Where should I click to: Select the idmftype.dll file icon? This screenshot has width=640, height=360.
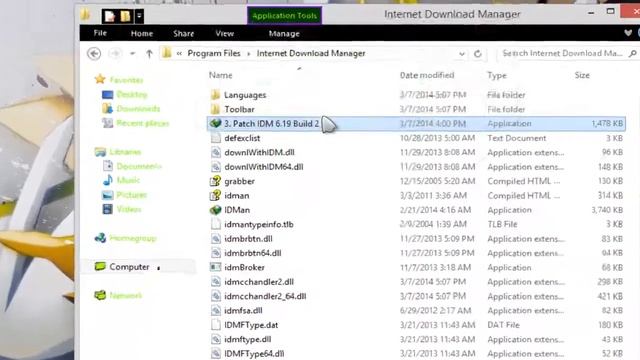coord(216,339)
